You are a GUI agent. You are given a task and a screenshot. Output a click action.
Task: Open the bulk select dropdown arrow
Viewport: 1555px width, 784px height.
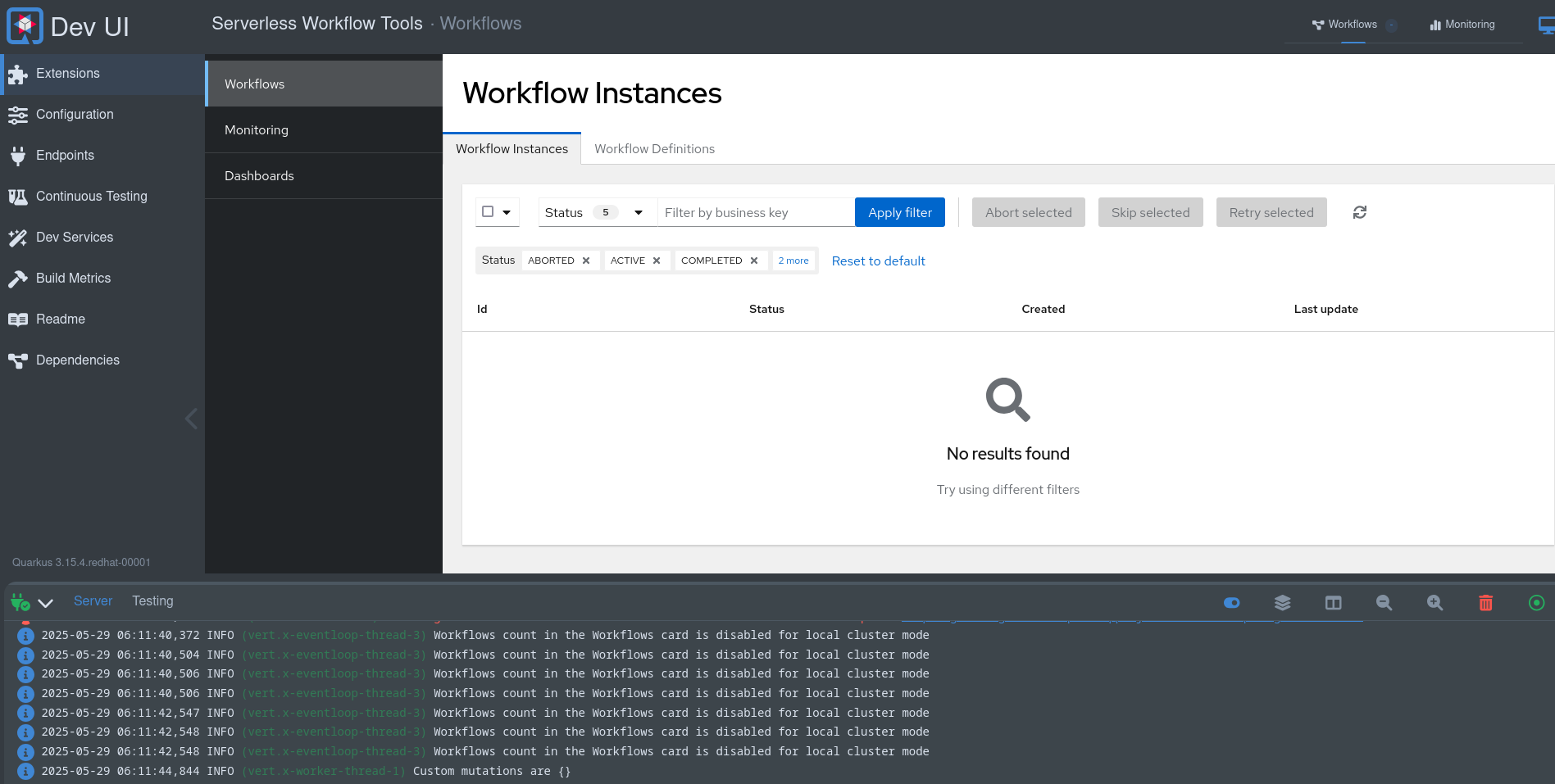tap(507, 212)
